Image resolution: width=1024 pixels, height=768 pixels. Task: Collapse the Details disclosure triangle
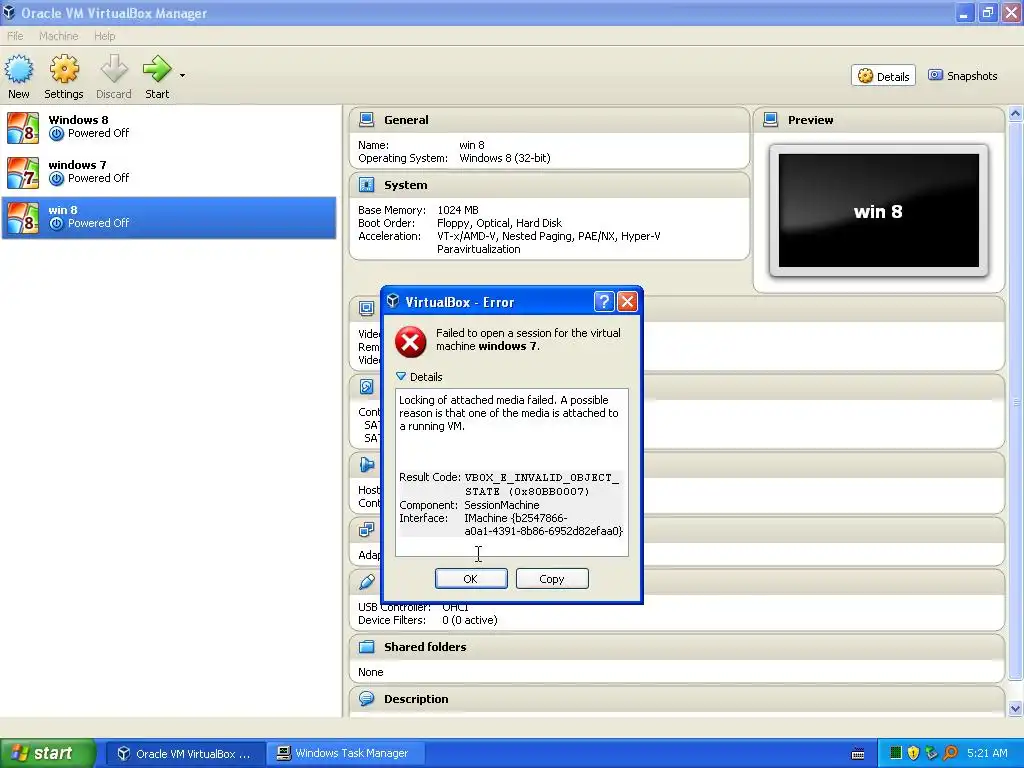pos(401,377)
